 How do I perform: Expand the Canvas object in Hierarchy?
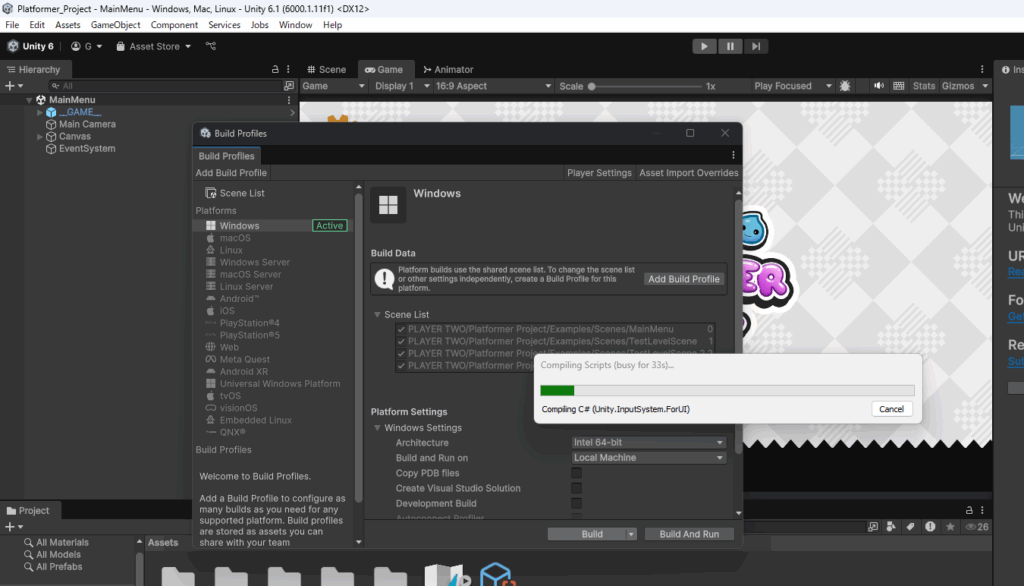pos(40,137)
